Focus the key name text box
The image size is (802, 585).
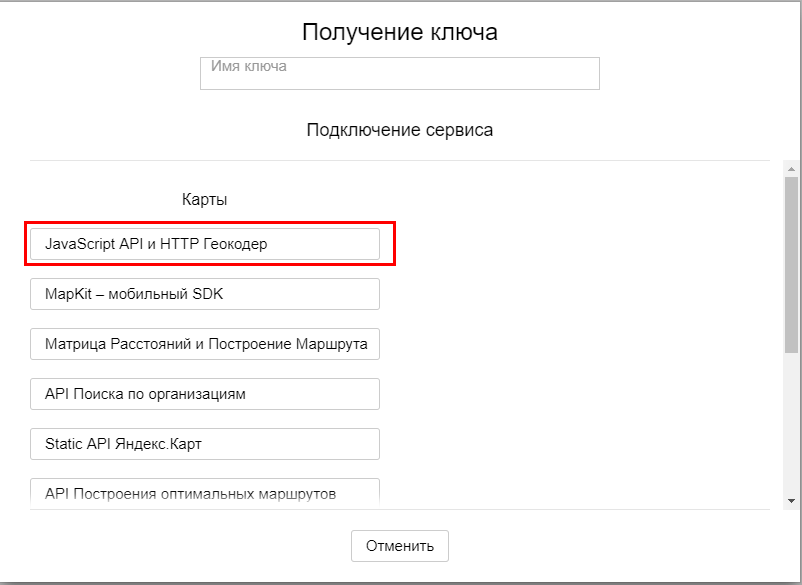[x=399, y=73]
